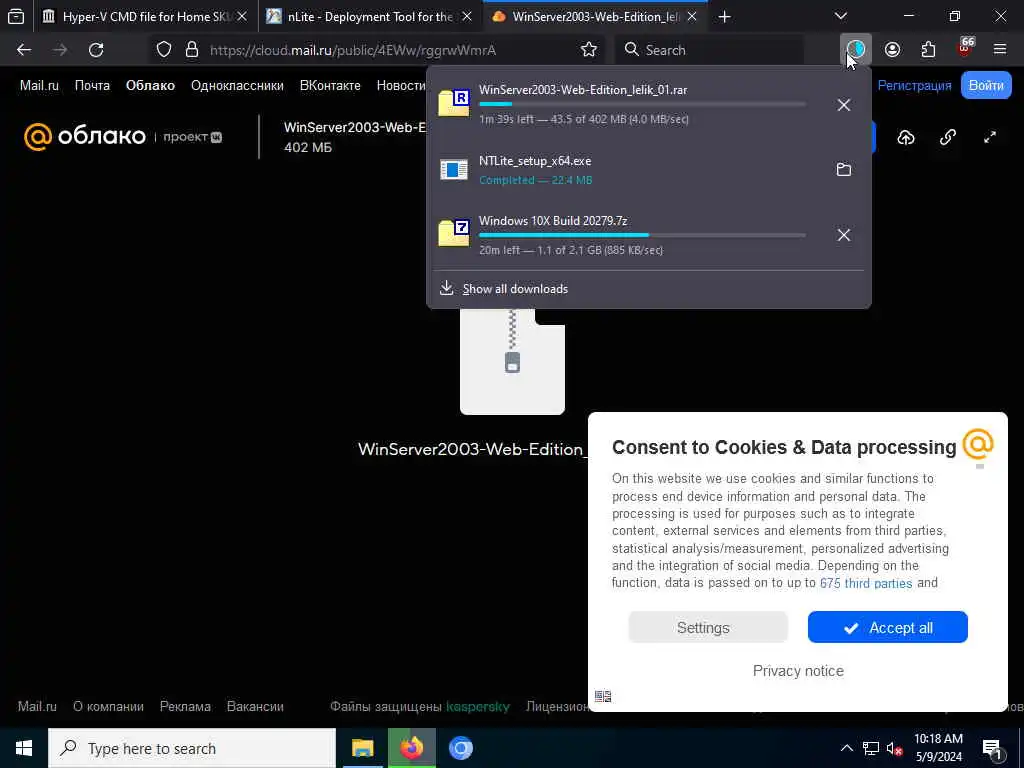
Task: List all tabs with the dropdown chevron
Action: 841,16
